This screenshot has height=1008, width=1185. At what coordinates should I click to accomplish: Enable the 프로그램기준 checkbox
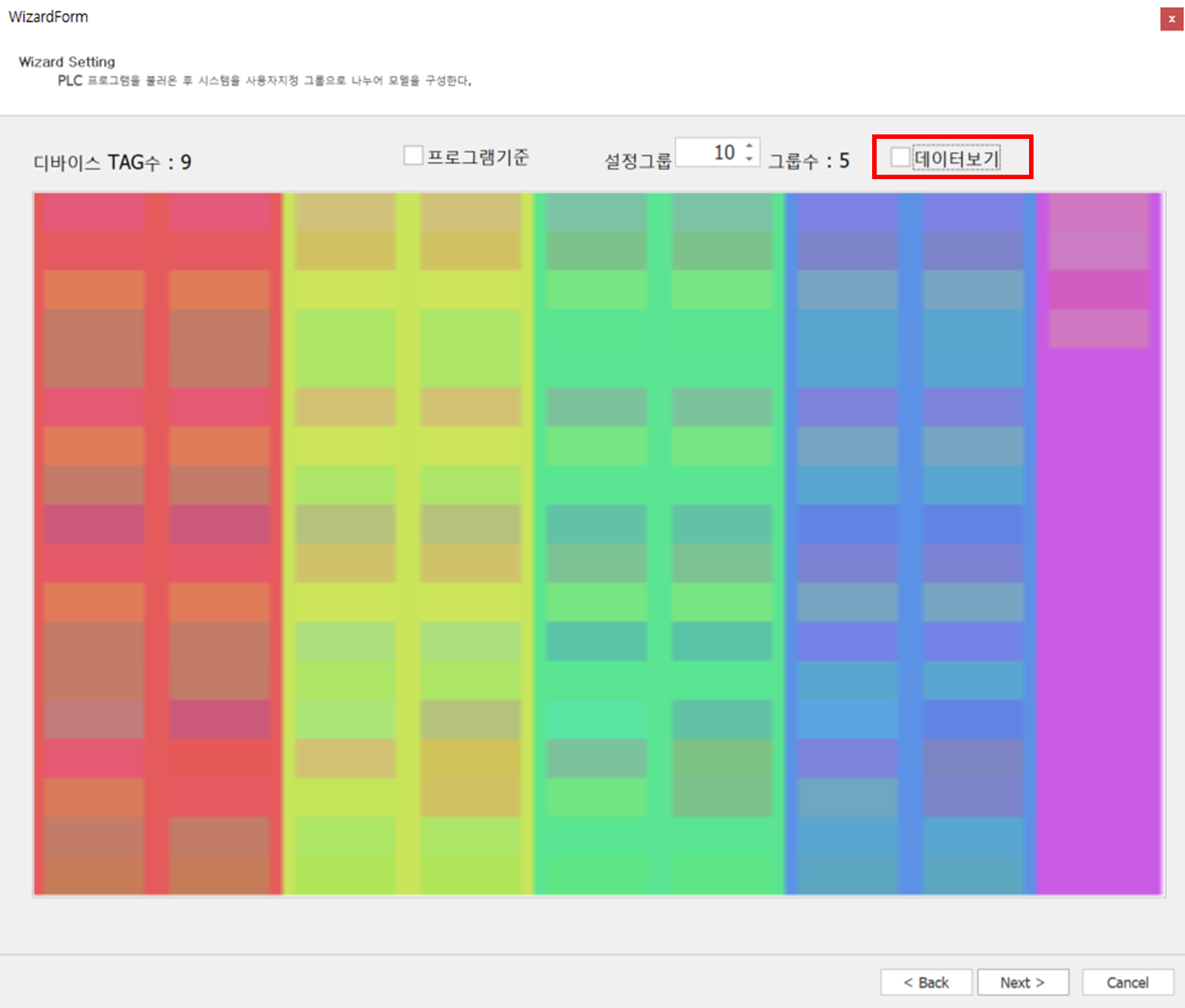413,156
